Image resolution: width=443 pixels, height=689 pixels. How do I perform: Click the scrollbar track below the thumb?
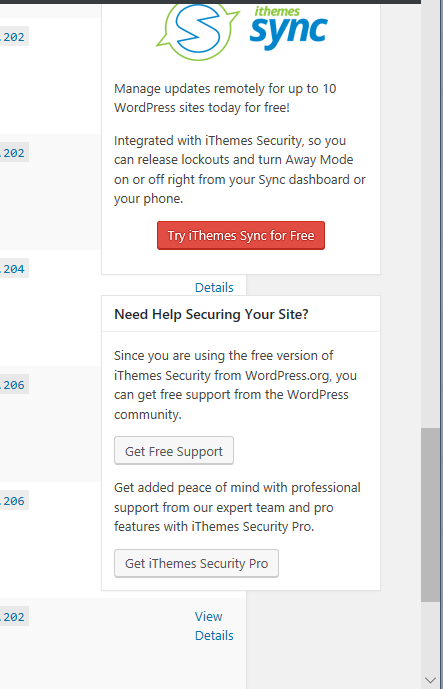(x=430, y=636)
